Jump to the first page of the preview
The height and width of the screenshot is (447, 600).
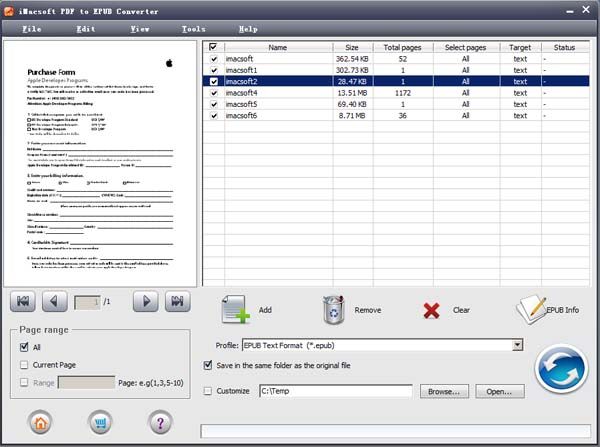pos(23,302)
